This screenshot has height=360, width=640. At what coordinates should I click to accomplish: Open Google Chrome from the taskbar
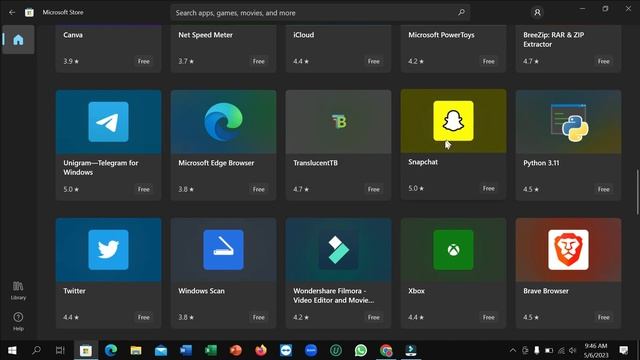pos(386,350)
